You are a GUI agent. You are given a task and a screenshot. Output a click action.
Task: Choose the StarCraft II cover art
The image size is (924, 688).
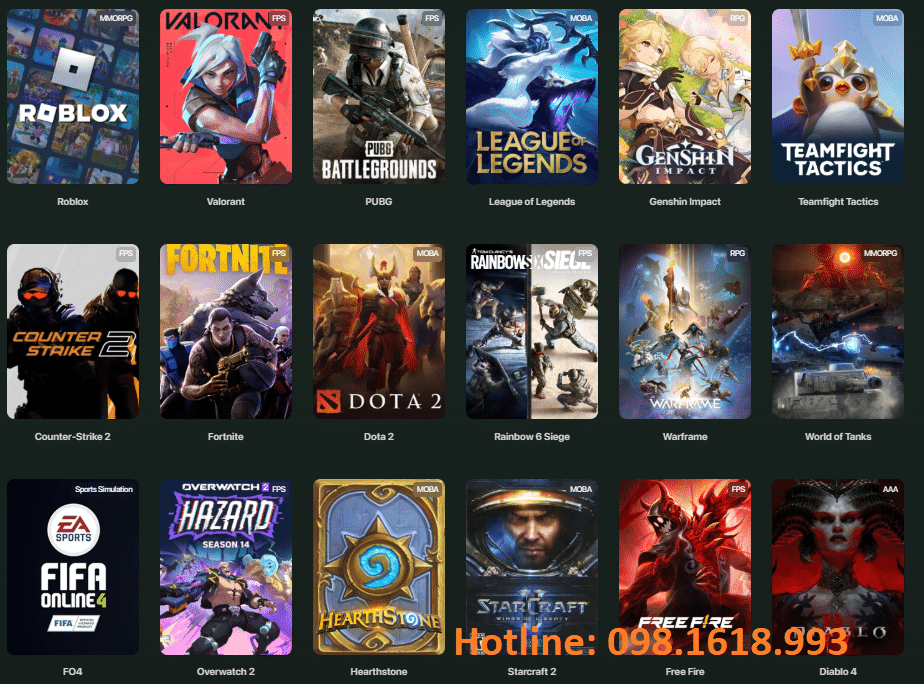point(532,567)
